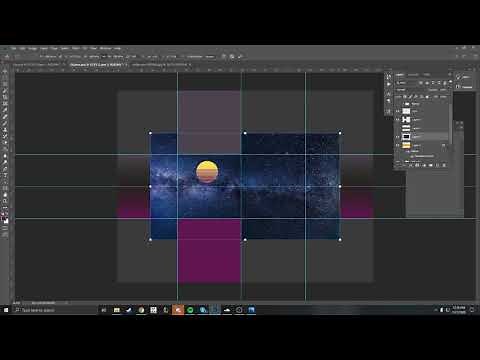Collapse effects arrow on yellow sun layer

pos(444,146)
